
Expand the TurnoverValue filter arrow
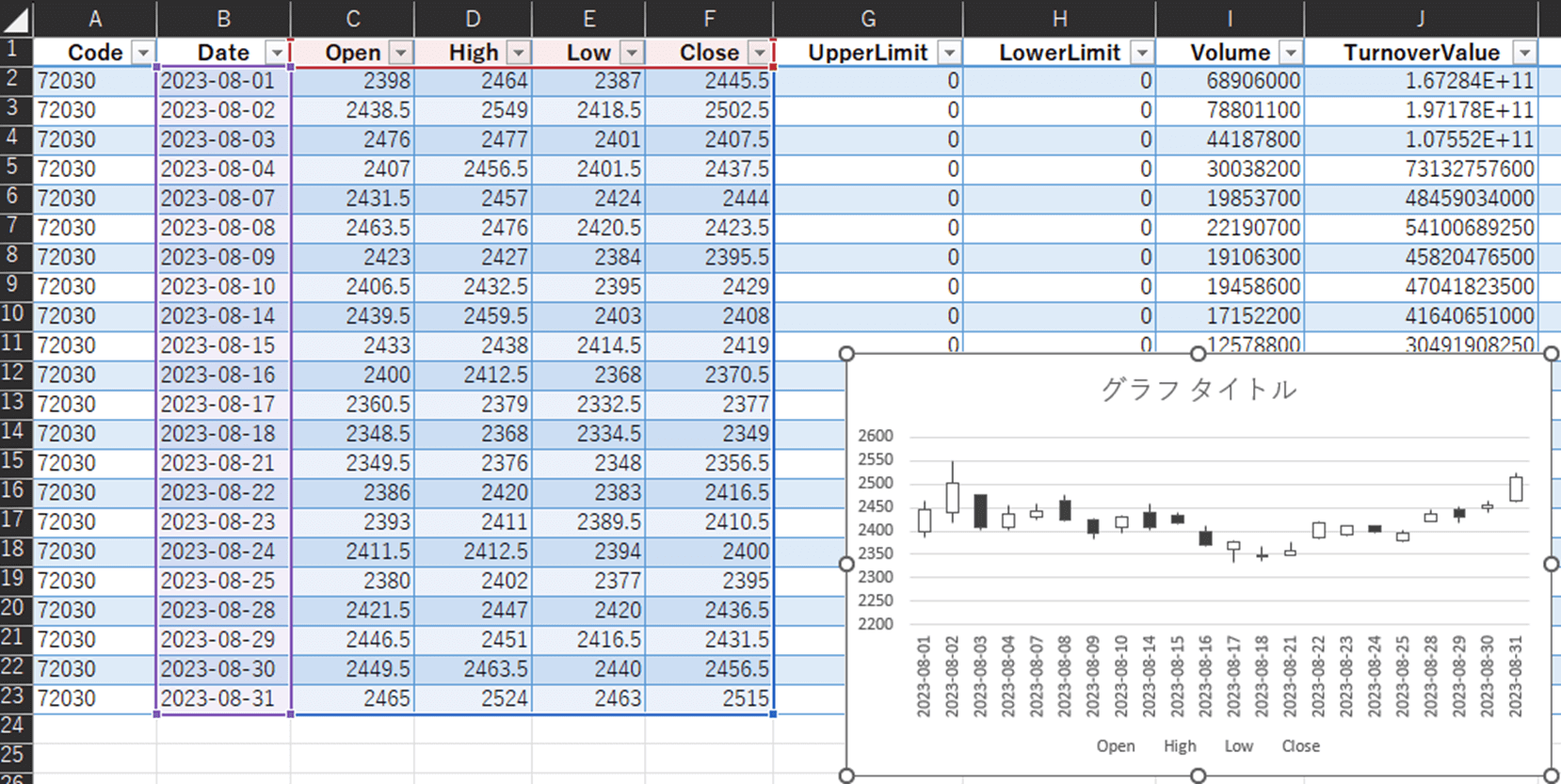[1523, 53]
